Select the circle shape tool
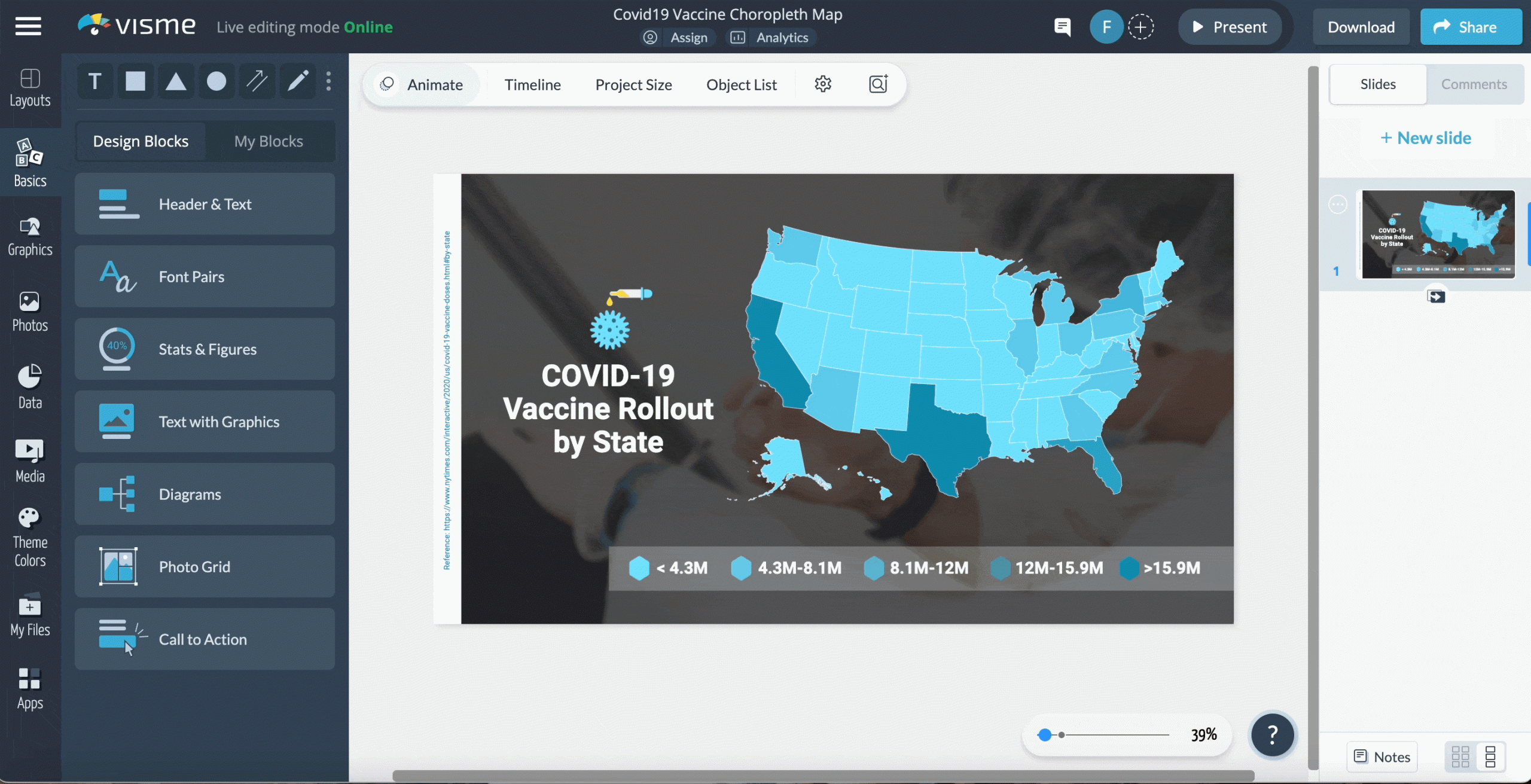 point(216,81)
